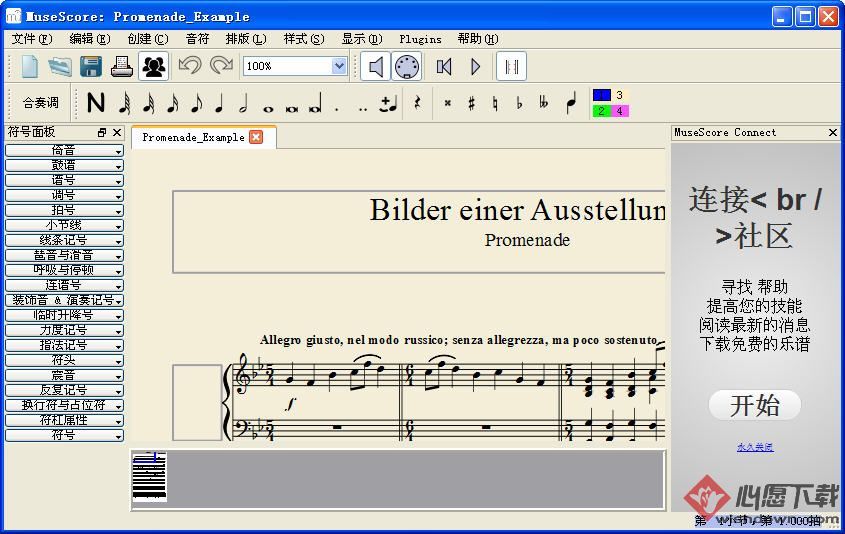845x534 pixels.
Task: Open the 创建(C) menu
Action: 148,39
